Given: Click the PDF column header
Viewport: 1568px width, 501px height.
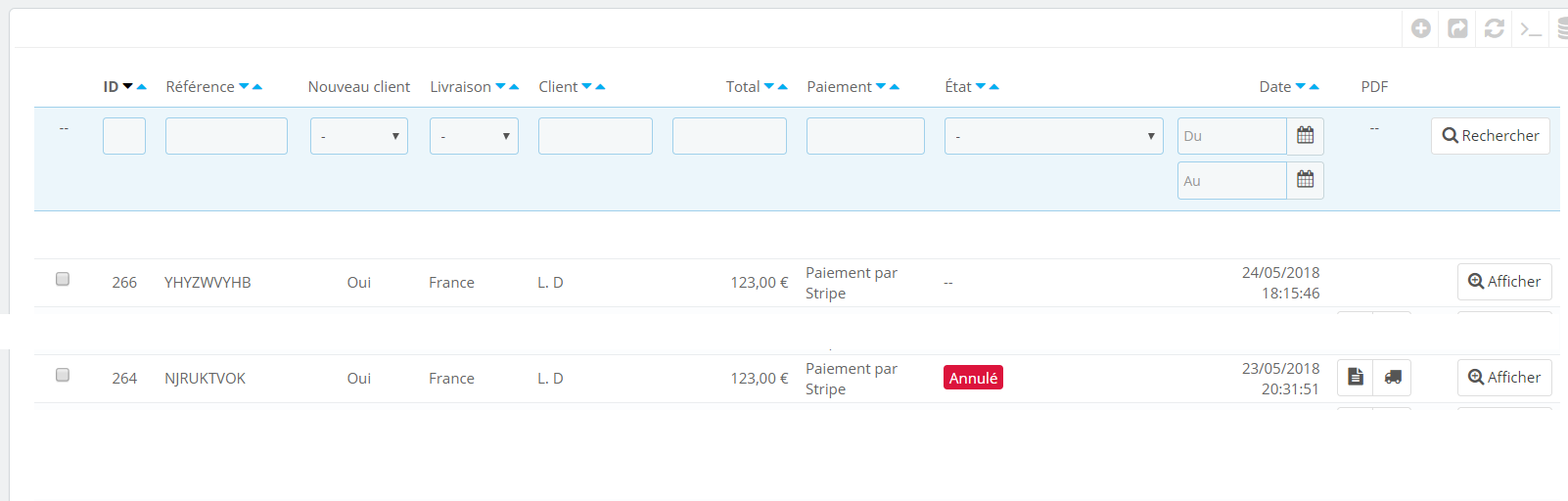Looking at the screenshot, I should [x=1374, y=87].
